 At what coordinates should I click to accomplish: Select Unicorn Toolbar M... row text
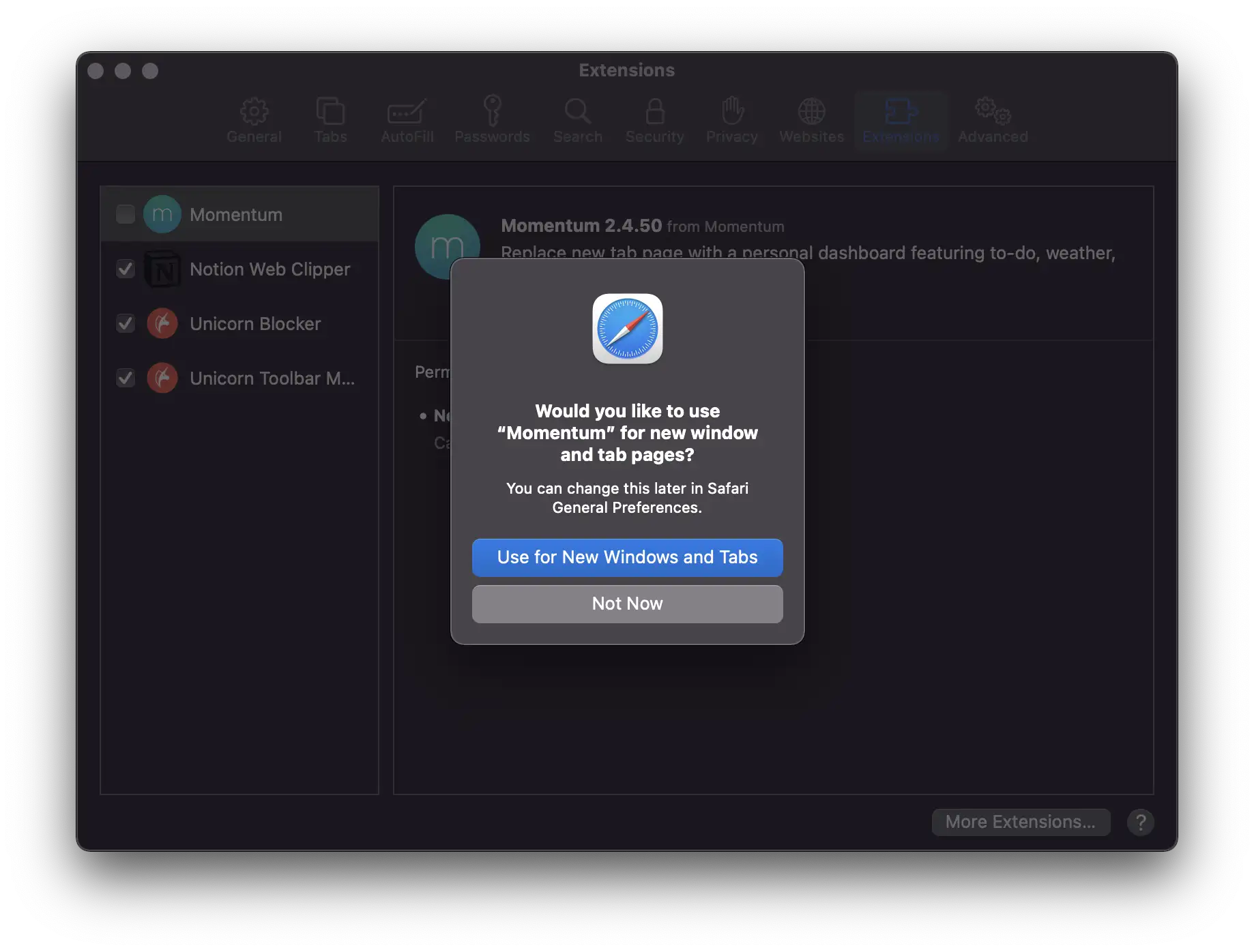[272, 378]
